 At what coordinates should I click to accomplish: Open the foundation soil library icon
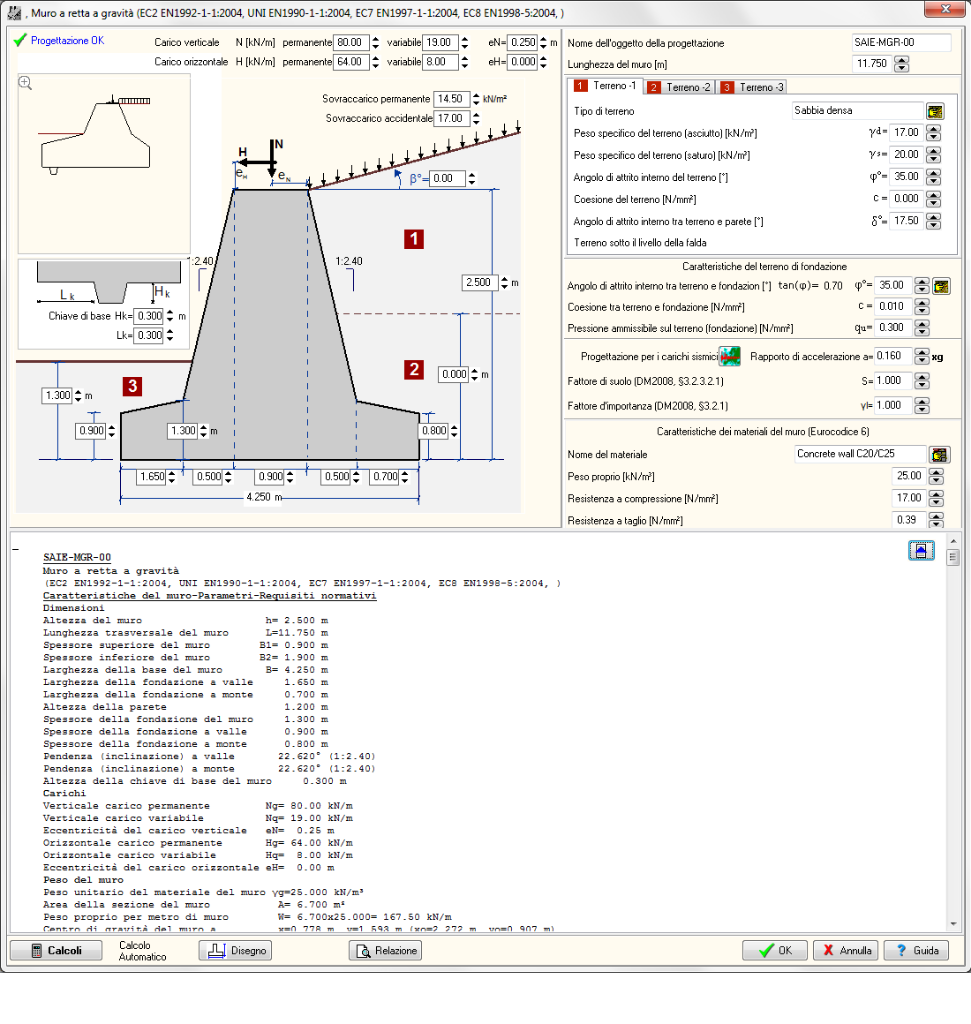coord(941,286)
